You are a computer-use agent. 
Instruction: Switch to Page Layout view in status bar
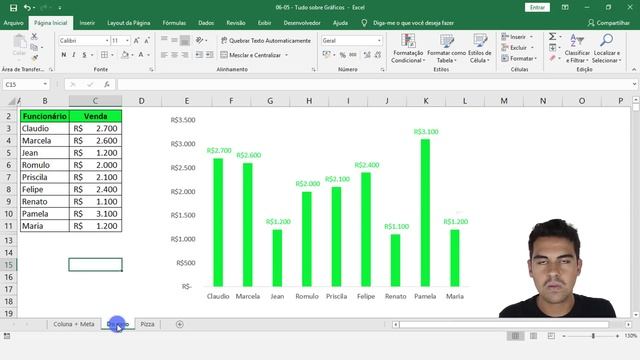(x=533, y=336)
